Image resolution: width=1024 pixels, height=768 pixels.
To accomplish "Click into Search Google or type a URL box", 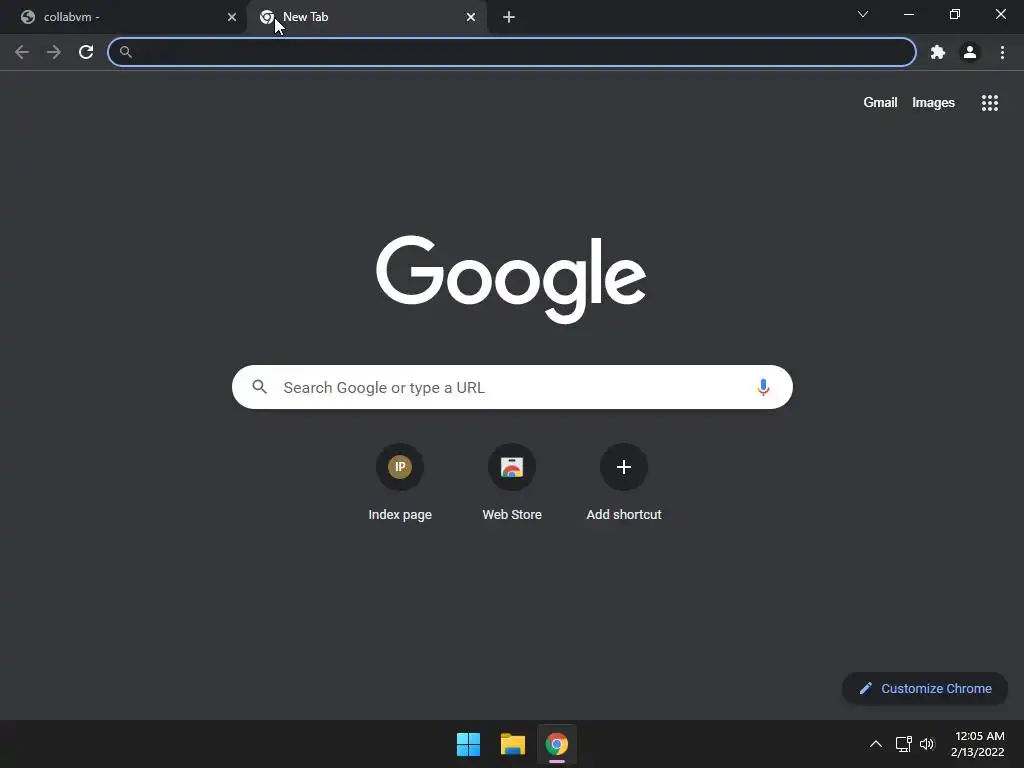I will [512, 387].
